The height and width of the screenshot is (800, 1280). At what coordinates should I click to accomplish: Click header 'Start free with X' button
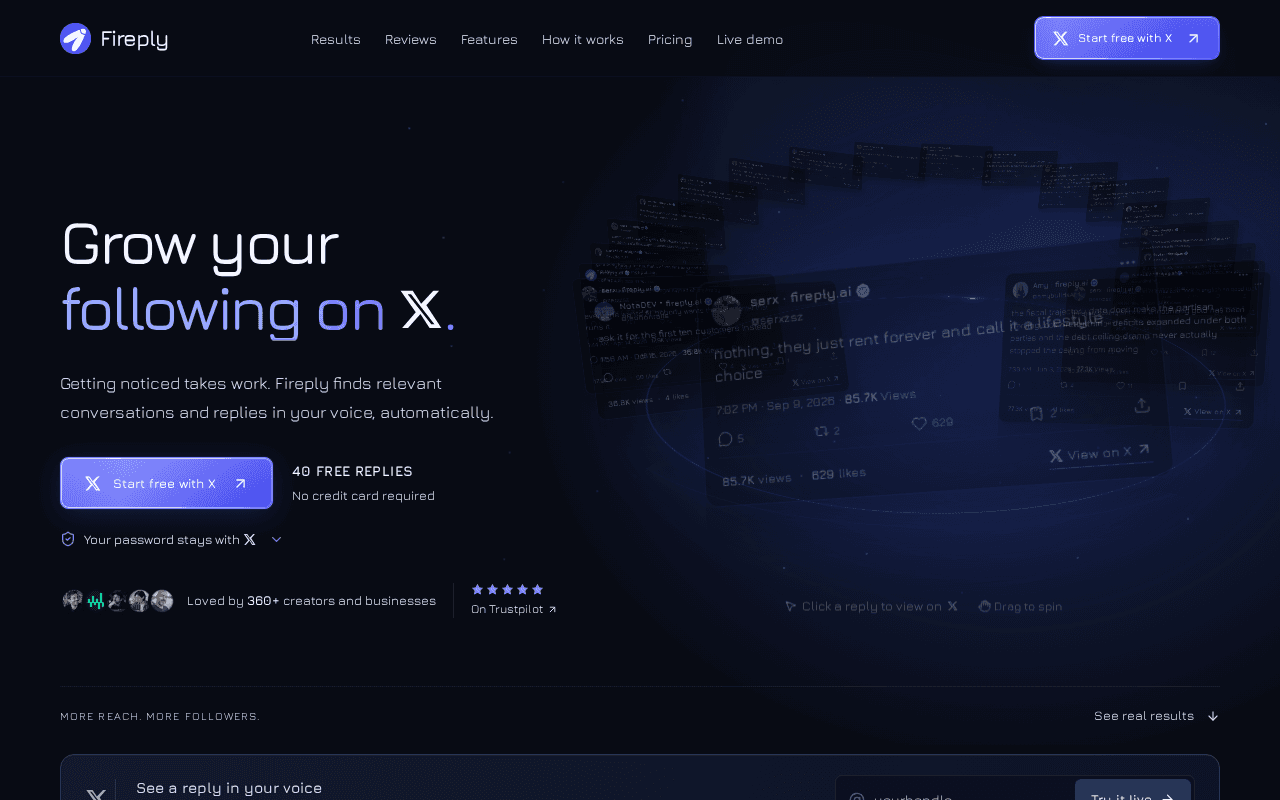coord(1127,38)
